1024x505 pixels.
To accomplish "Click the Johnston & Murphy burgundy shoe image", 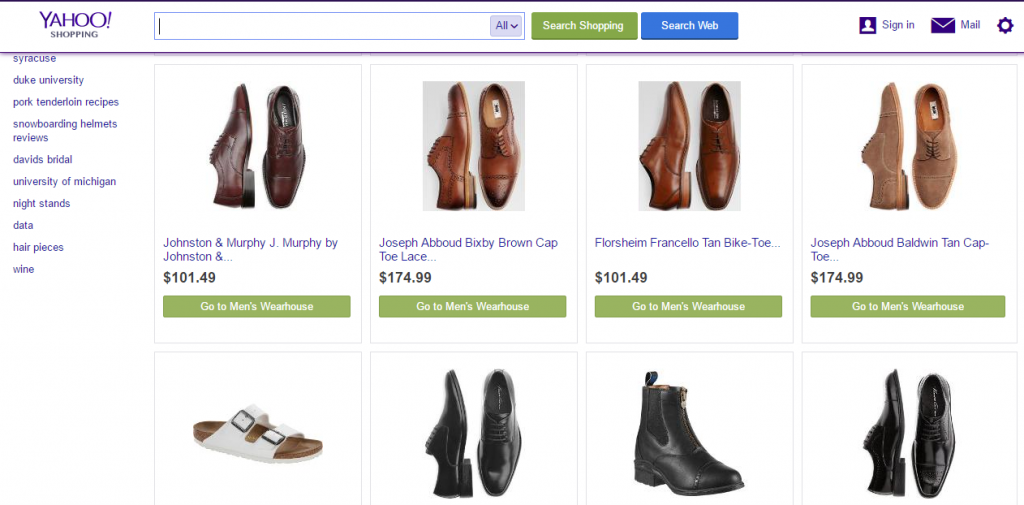I will (257, 146).
